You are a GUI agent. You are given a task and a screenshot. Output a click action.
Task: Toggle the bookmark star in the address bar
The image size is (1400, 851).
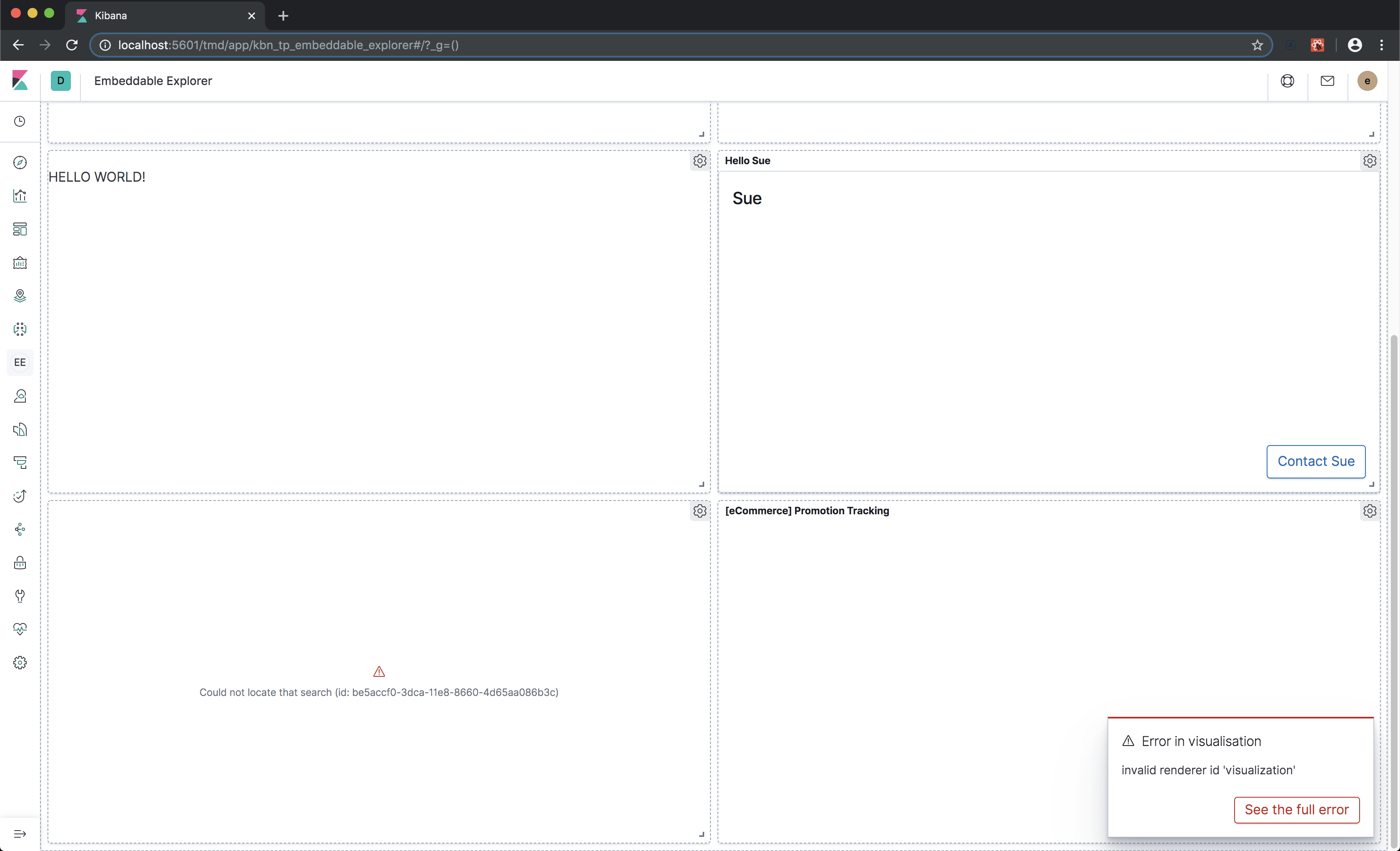pyautogui.click(x=1257, y=45)
